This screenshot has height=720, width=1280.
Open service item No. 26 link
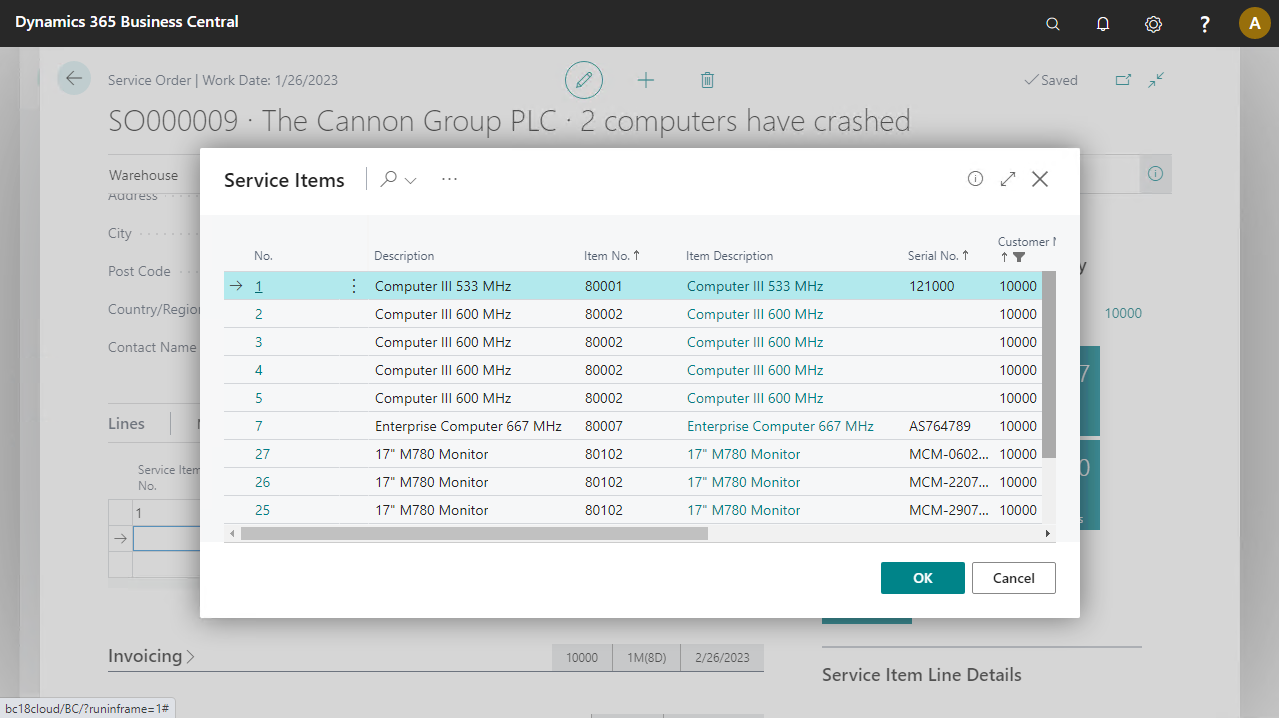(x=262, y=482)
